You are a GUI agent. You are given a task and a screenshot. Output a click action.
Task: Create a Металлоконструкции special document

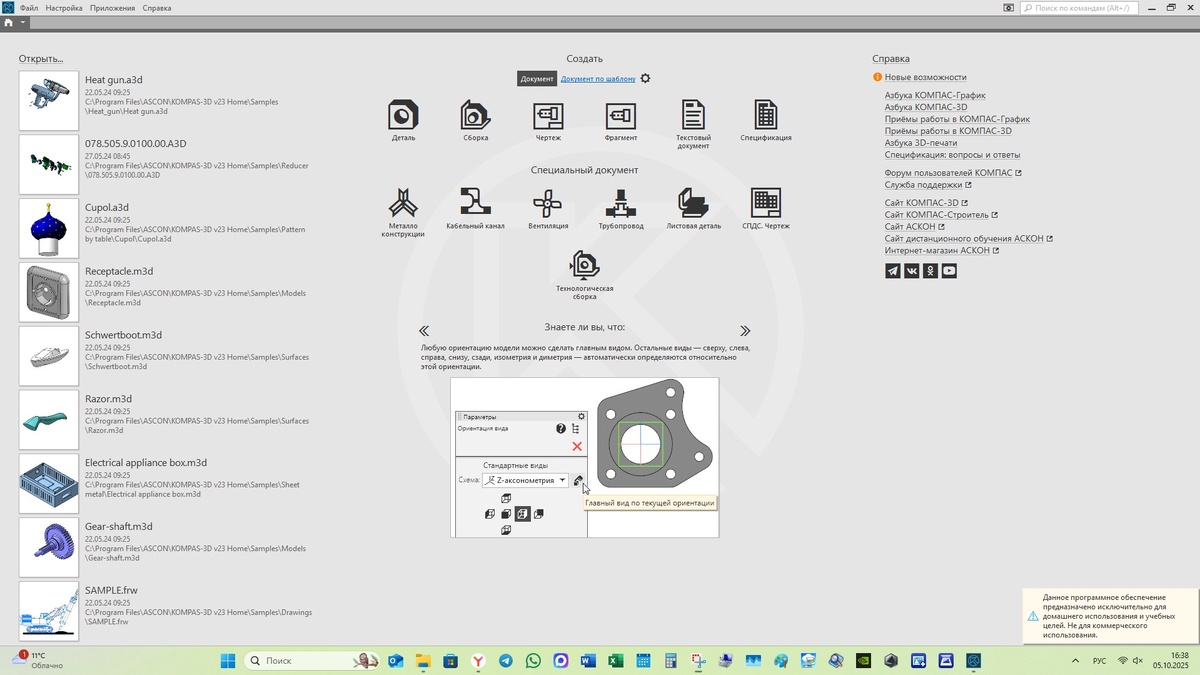click(403, 211)
